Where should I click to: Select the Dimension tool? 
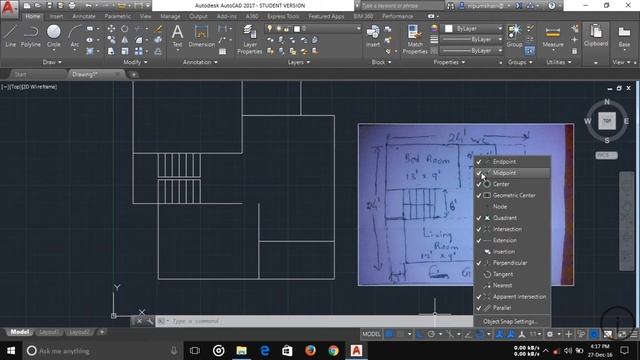(201, 36)
